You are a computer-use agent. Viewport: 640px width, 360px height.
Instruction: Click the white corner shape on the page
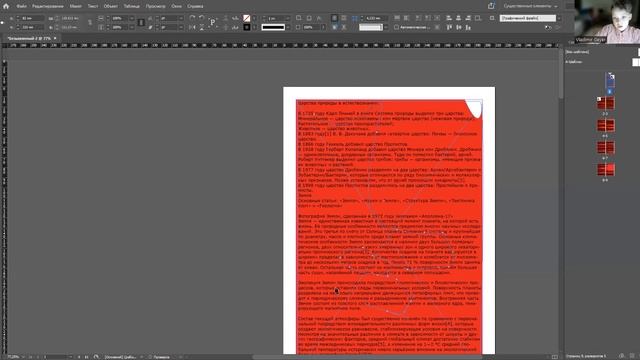point(474,108)
